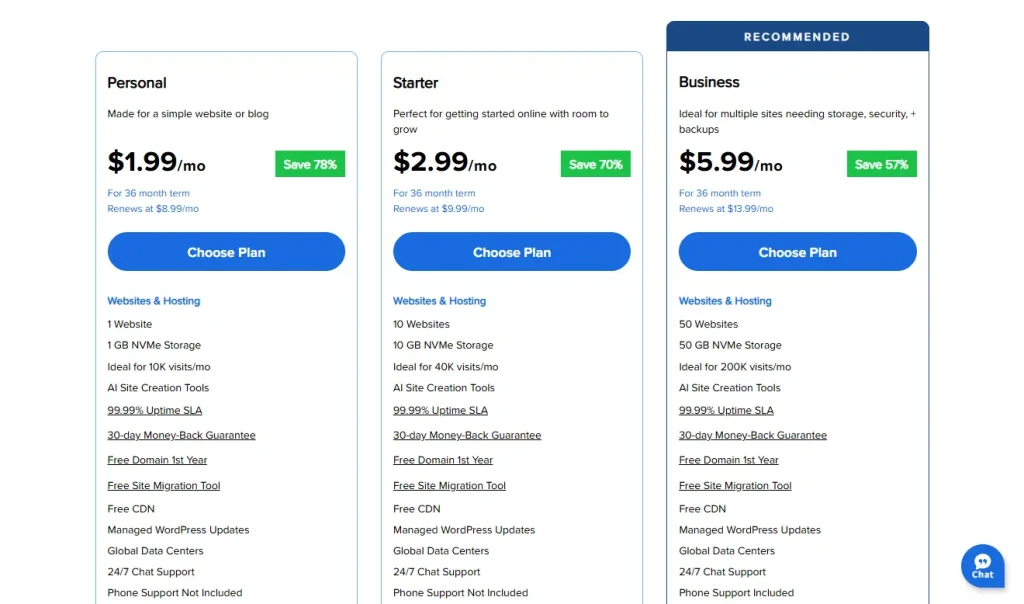Click Renews at $9.99/mo under Starter
Viewport: 1024px width, 604px height.
(x=438, y=209)
